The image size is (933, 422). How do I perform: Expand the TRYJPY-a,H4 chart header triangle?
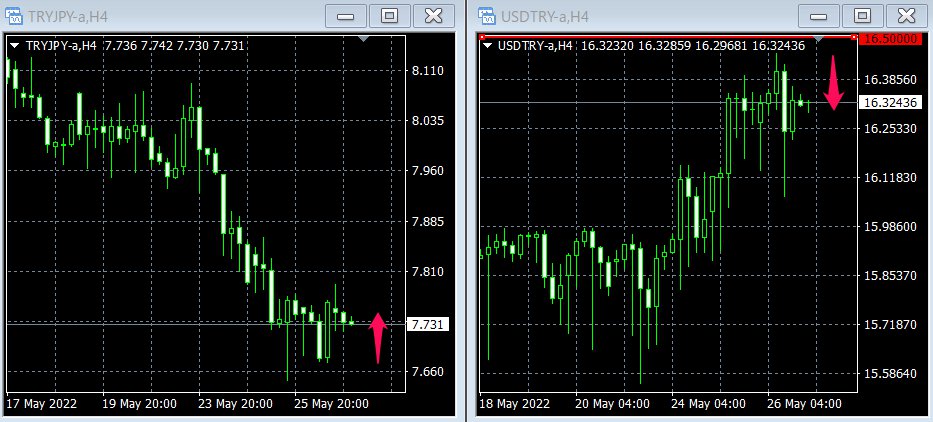coord(16,45)
